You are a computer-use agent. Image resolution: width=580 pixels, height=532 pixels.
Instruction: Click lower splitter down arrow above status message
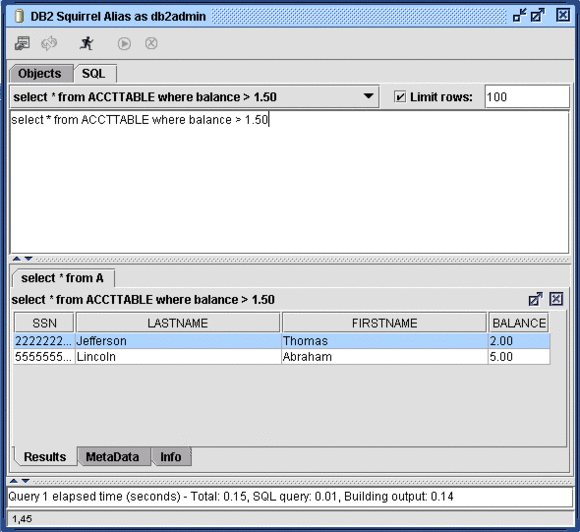26,481
